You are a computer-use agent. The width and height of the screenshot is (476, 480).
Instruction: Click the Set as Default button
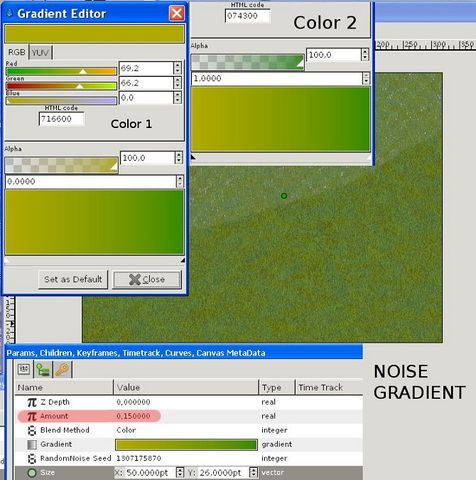click(x=73, y=279)
